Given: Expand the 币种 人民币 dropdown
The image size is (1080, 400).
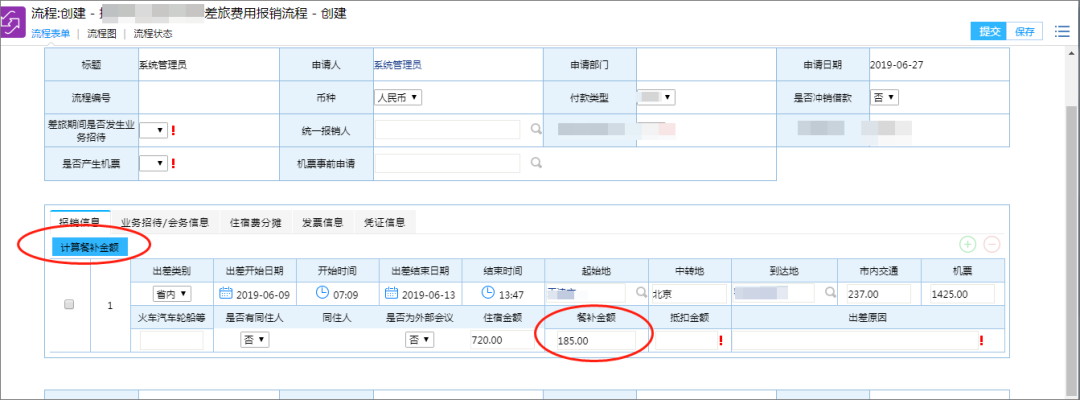Looking at the screenshot, I should [x=397, y=97].
